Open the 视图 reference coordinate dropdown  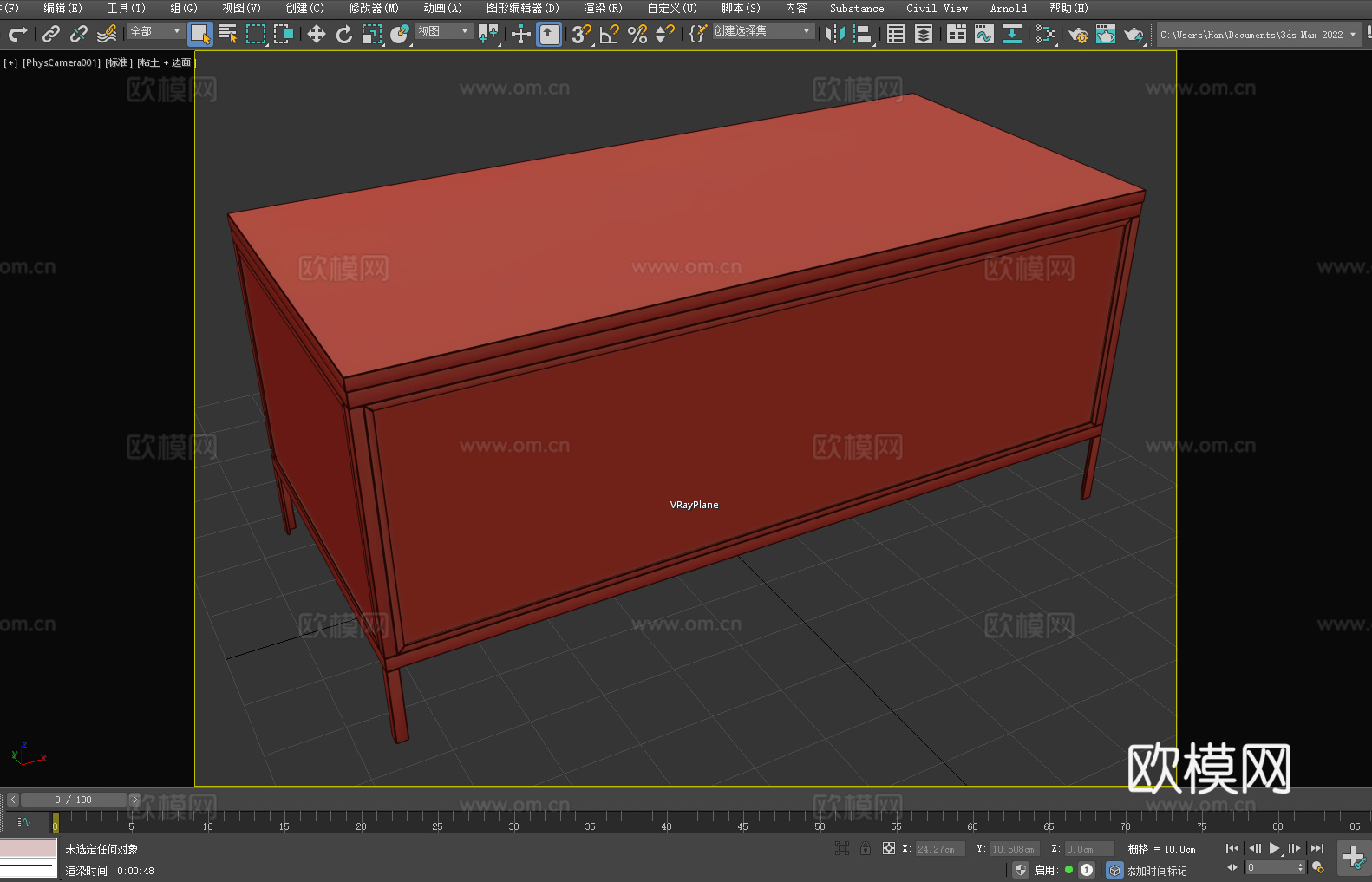coord(443,31)
